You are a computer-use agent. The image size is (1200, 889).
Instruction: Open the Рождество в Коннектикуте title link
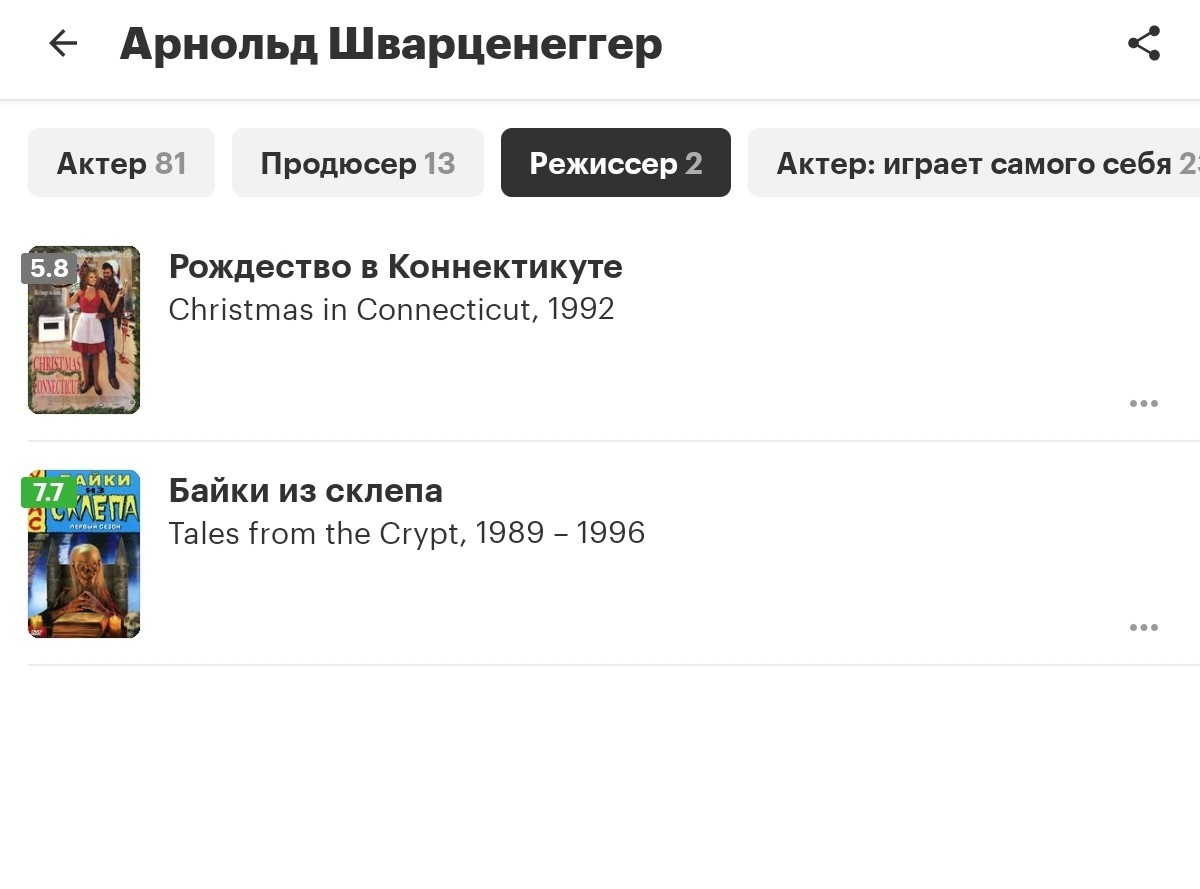coord(396,267)
